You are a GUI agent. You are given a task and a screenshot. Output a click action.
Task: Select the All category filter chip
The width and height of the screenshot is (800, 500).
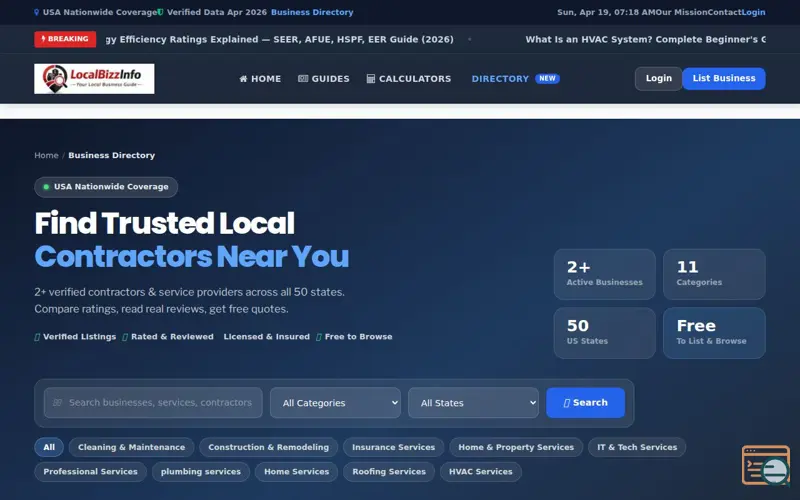[x=49, y=447]
